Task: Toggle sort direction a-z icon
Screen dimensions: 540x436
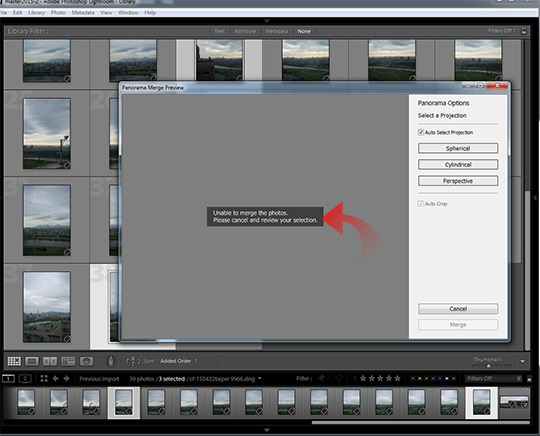Action: coord(133,361)
